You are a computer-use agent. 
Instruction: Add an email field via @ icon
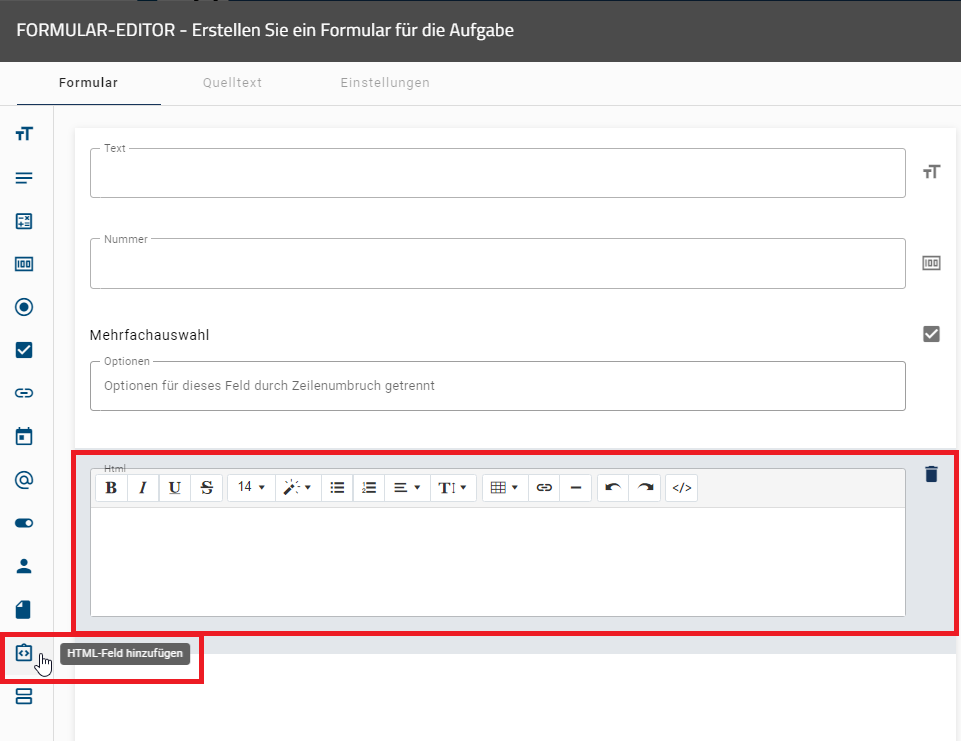[24, 480]
